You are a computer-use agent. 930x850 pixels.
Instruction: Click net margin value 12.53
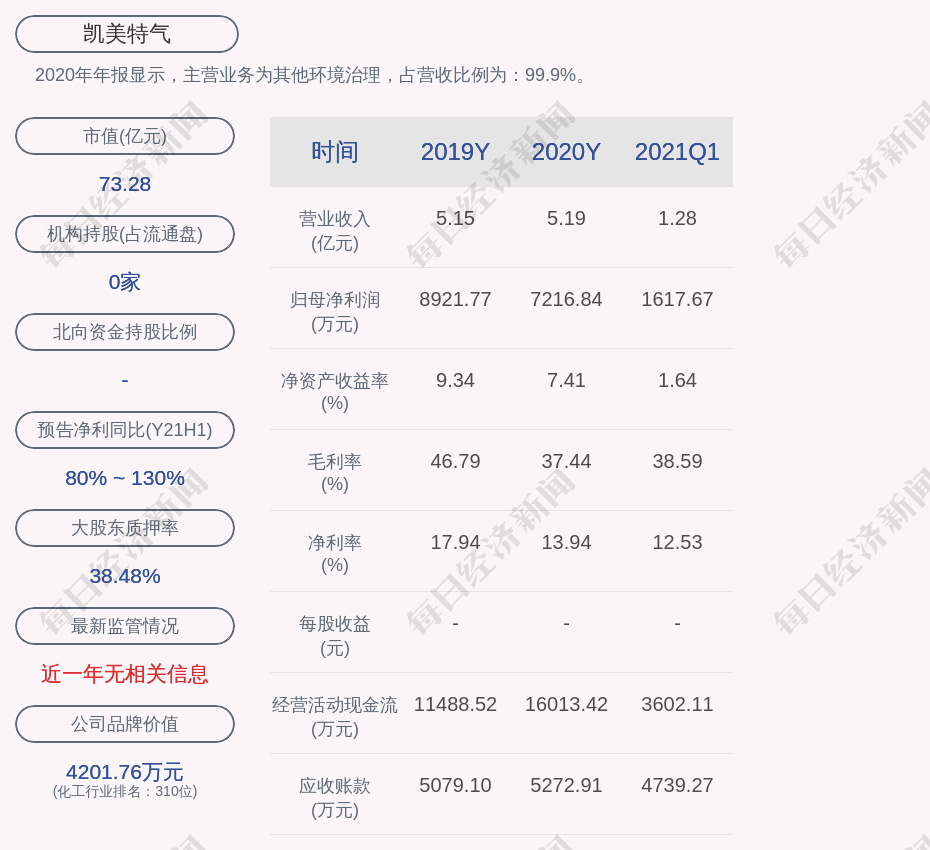pos(677,542)
